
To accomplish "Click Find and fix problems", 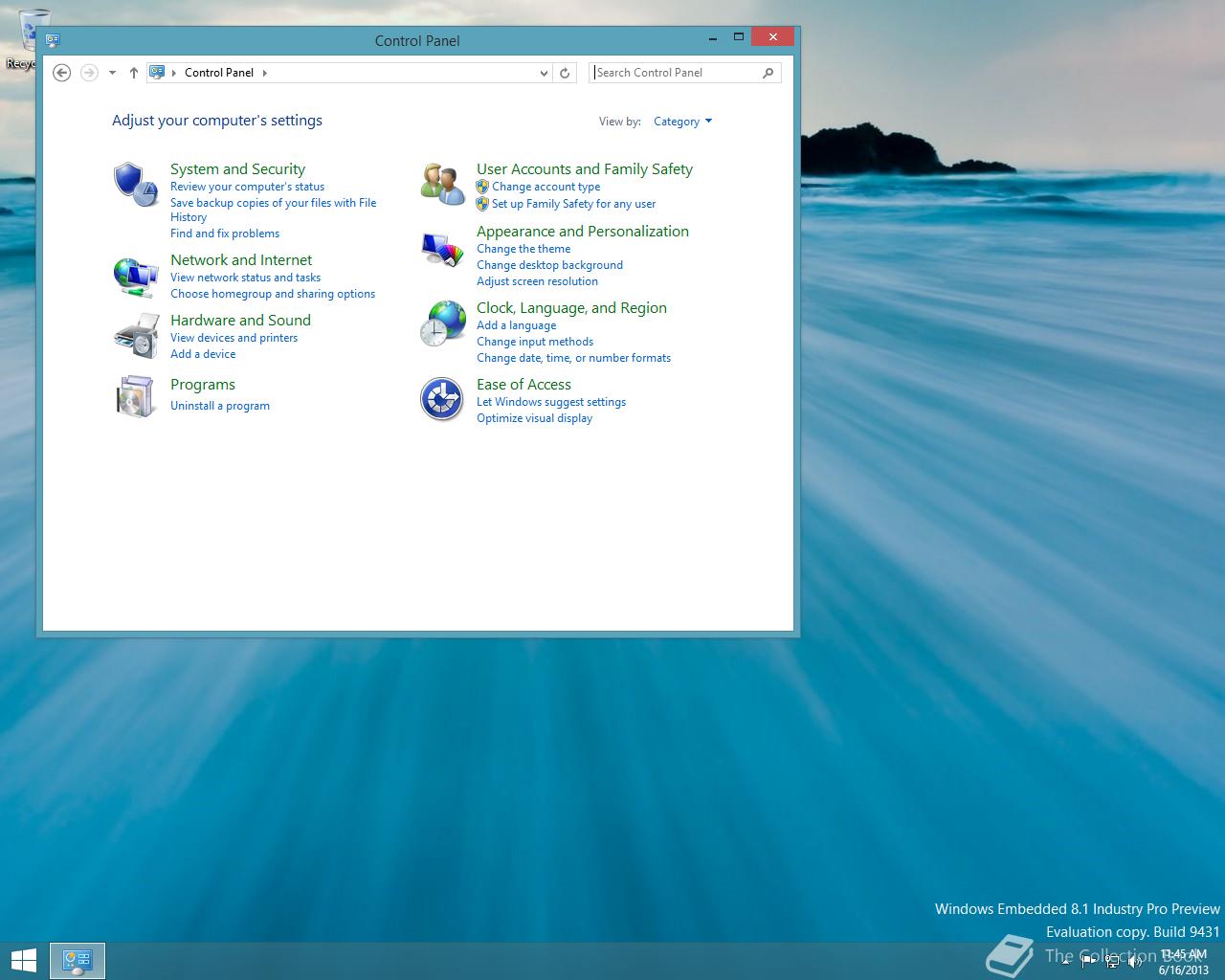I will click(225, 234).
